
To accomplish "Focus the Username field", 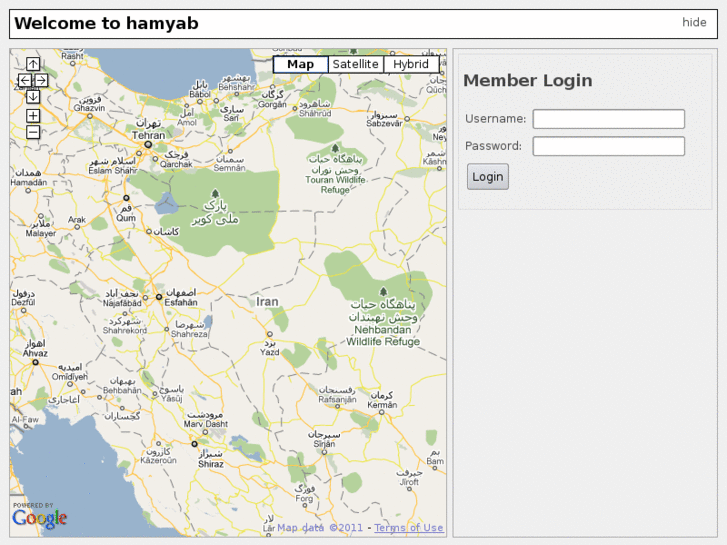I will pos(608,119).
